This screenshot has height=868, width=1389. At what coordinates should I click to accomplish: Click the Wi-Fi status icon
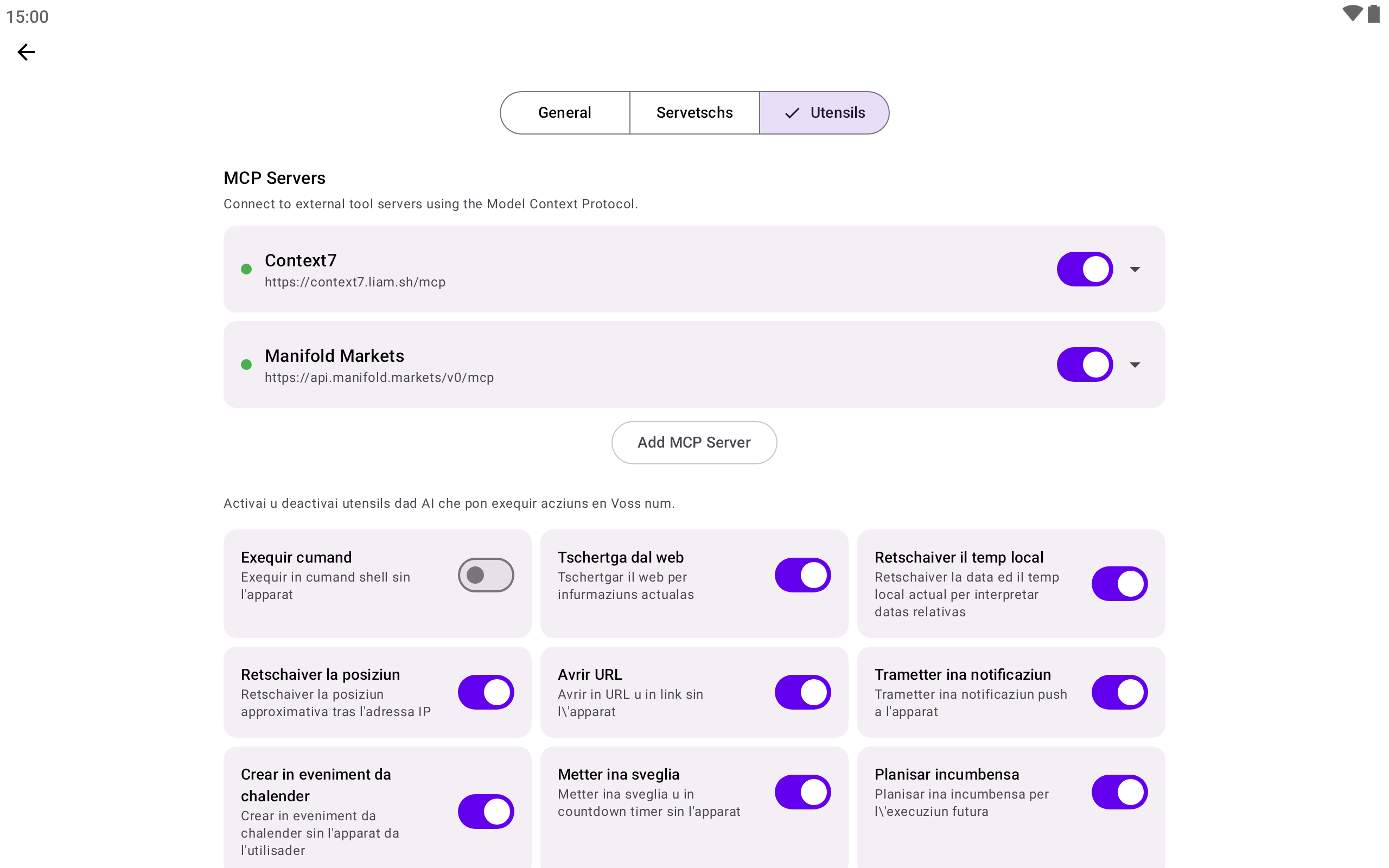(1352, 13)
